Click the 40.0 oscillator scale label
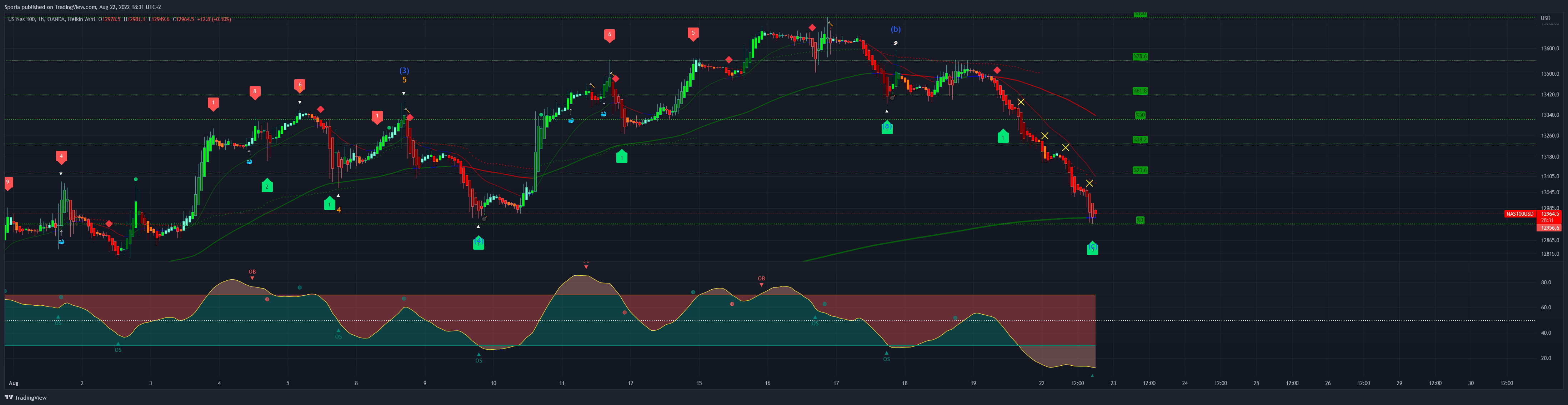 1546,333
